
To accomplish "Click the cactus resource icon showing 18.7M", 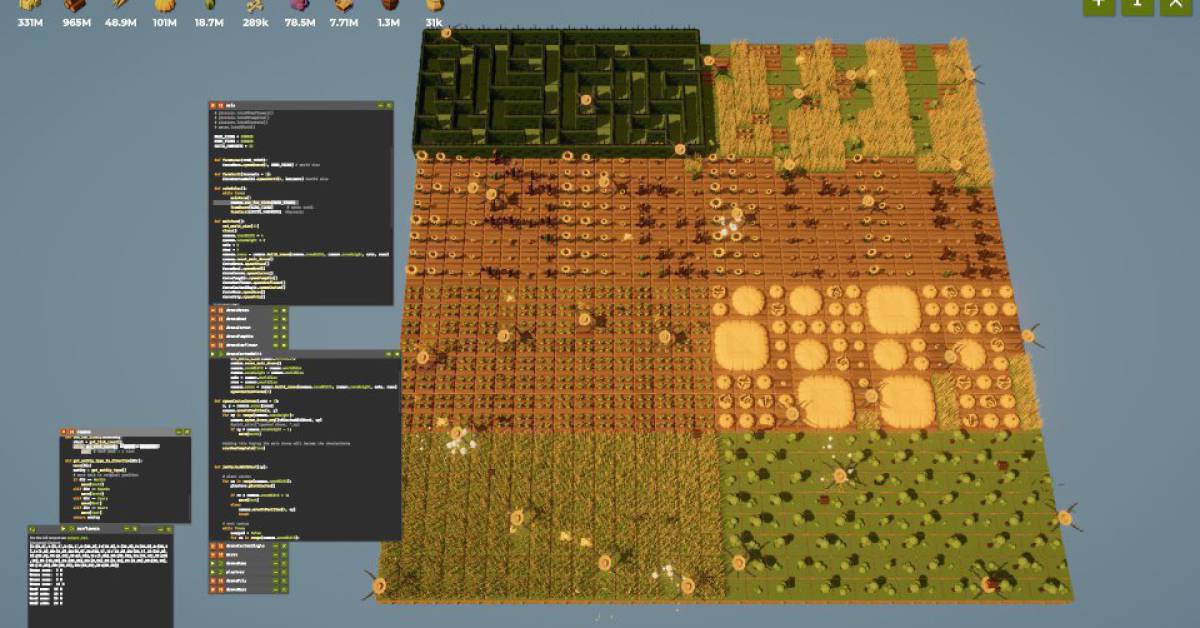I will pyautogui.click(x=209, y=5).
